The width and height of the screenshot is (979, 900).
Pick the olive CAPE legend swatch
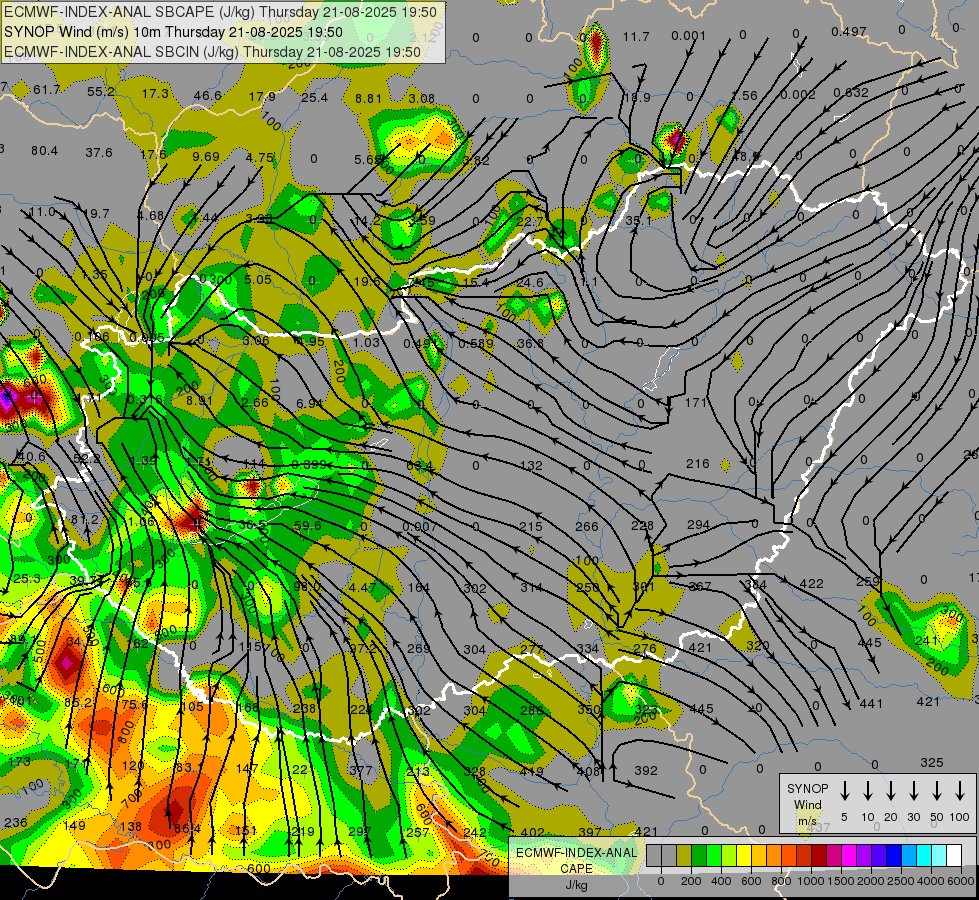coord(684,856)
